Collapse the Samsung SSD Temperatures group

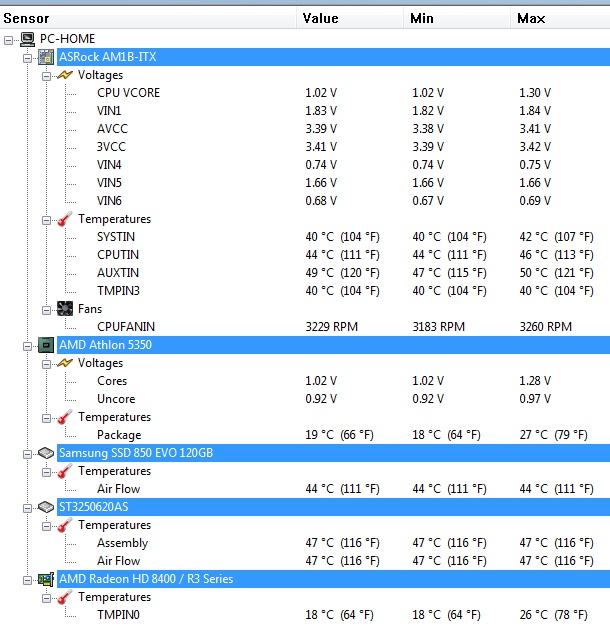[x=47, y=472]
